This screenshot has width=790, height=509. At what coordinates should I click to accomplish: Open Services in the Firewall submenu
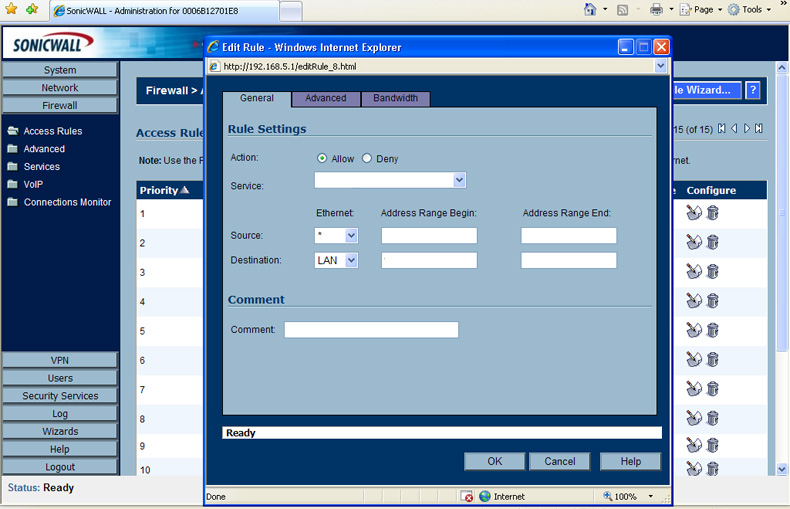coord(41,167)
